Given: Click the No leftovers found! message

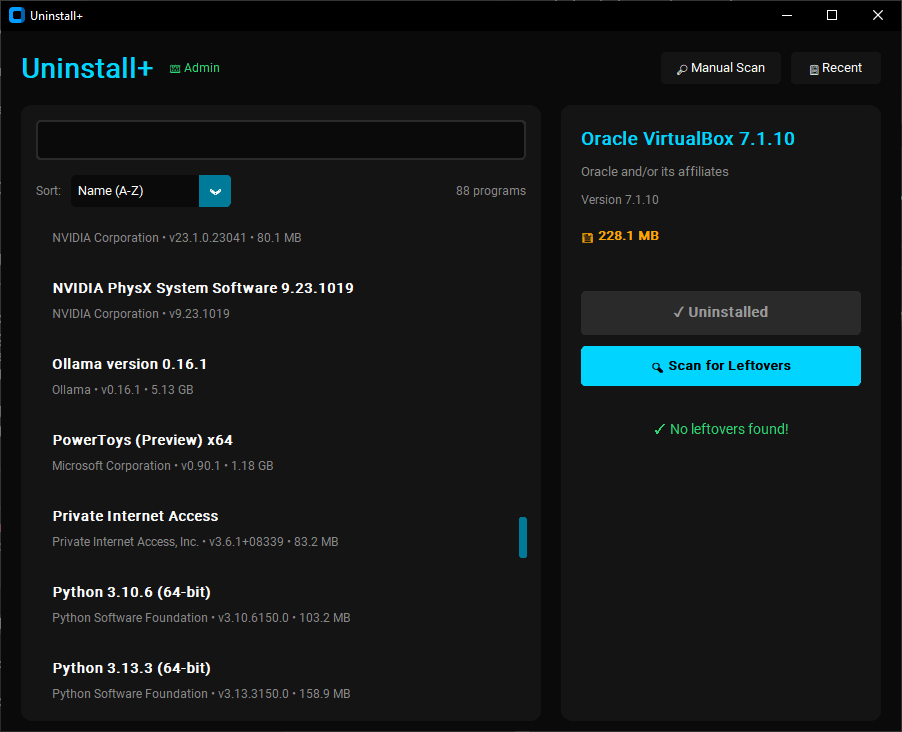Looking at the screenshot, I should [x=729, y=429].
